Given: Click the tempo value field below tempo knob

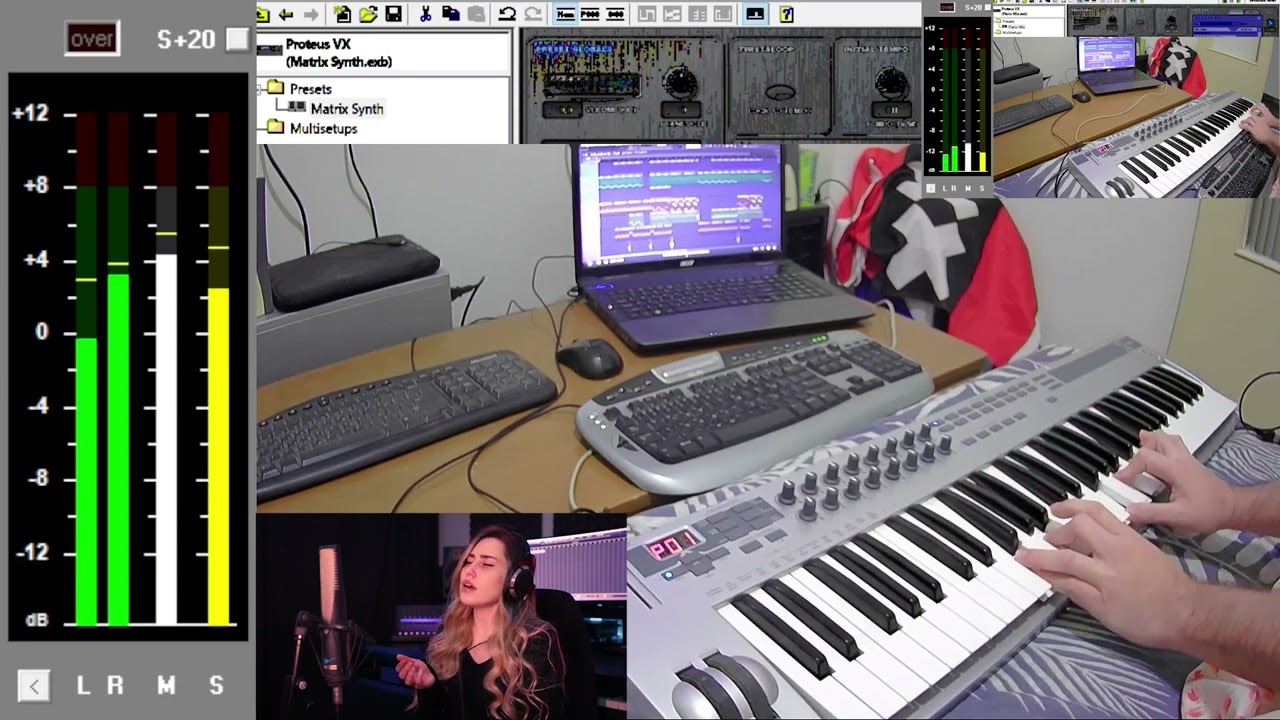Looking at the screenshot, I should pos(892,110).
